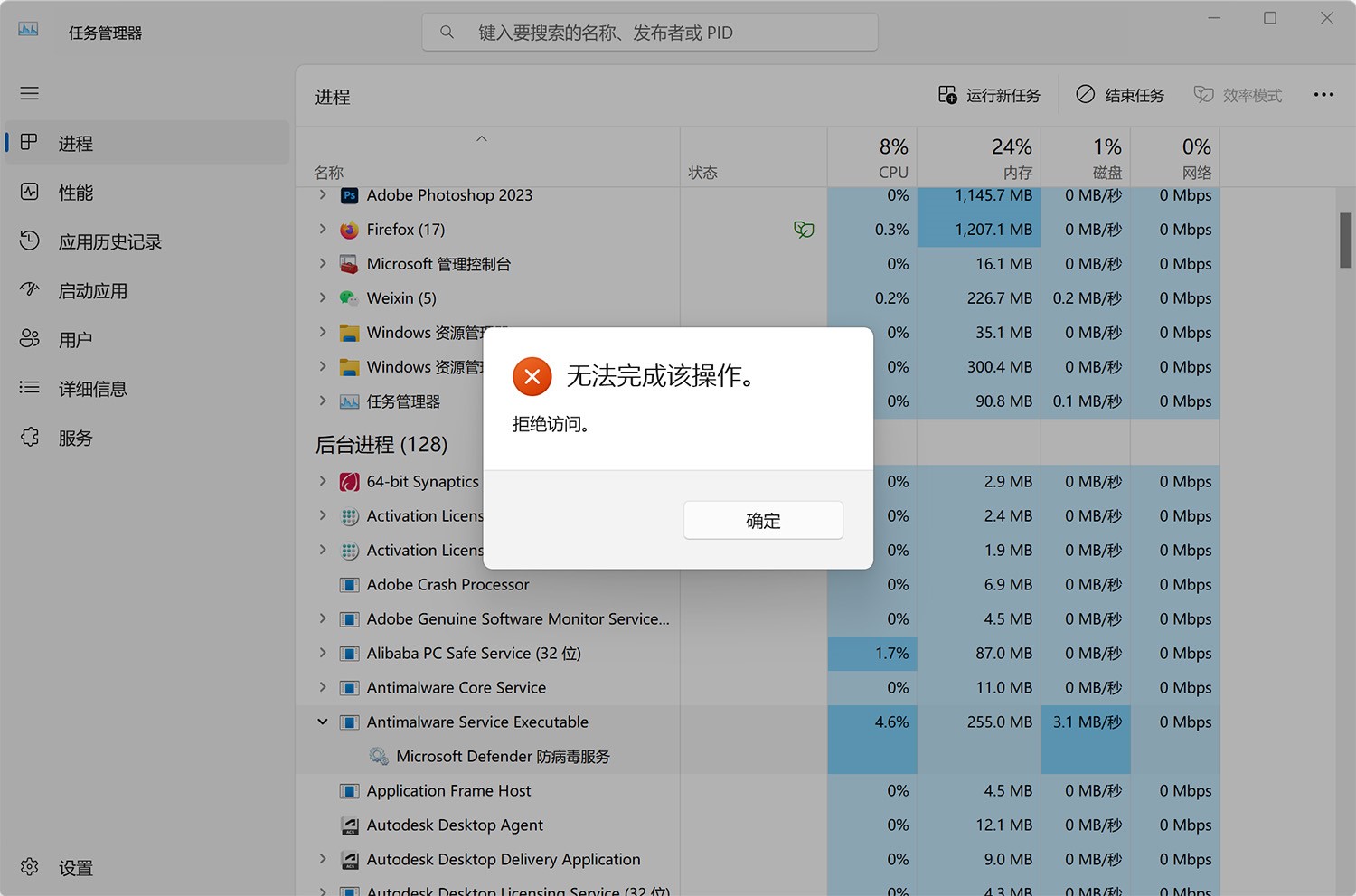Click the Firefox process icon
The width and height of the screenshot is (1356, 896).
coord(349,230)
